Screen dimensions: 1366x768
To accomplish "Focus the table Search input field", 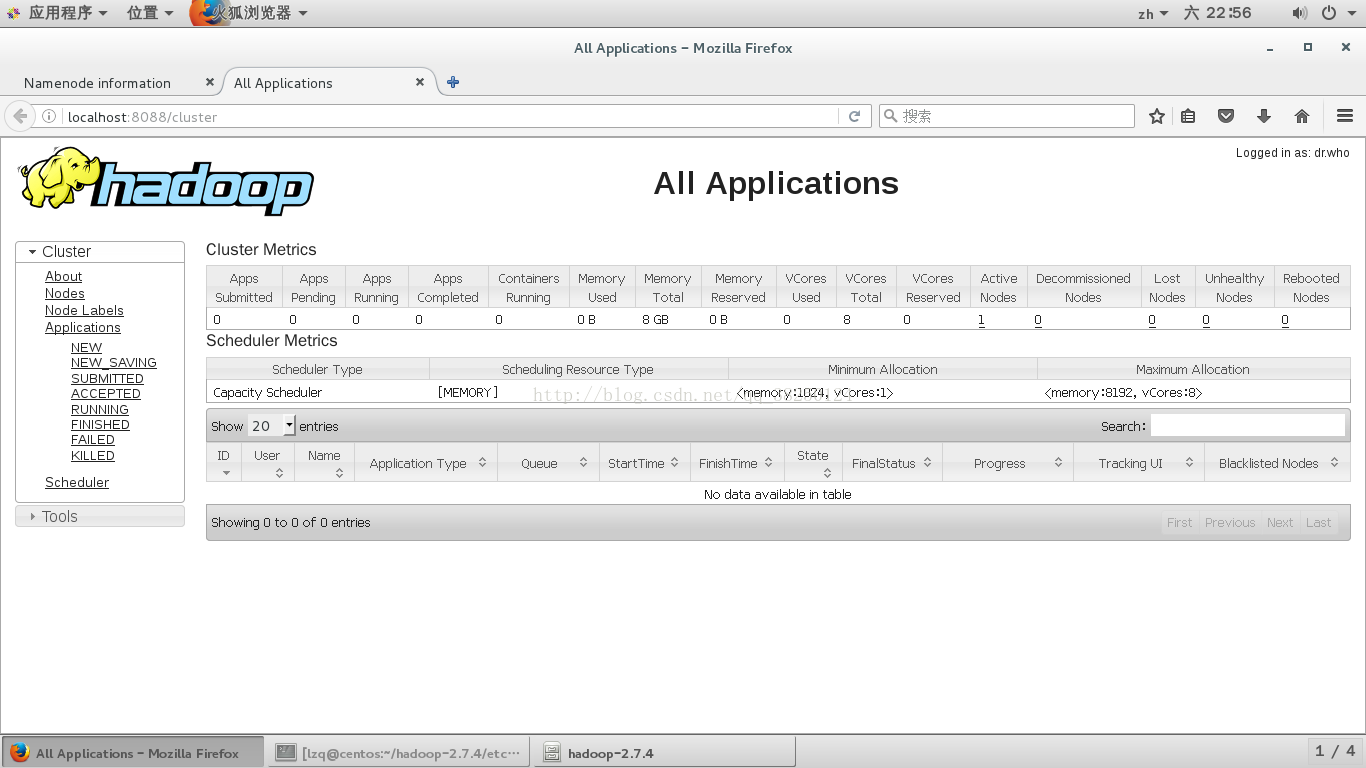I will point(1248,426).
